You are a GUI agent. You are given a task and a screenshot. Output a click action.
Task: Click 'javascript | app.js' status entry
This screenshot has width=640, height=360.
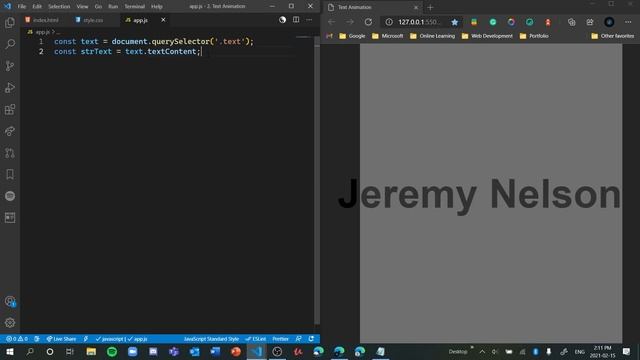121,339
